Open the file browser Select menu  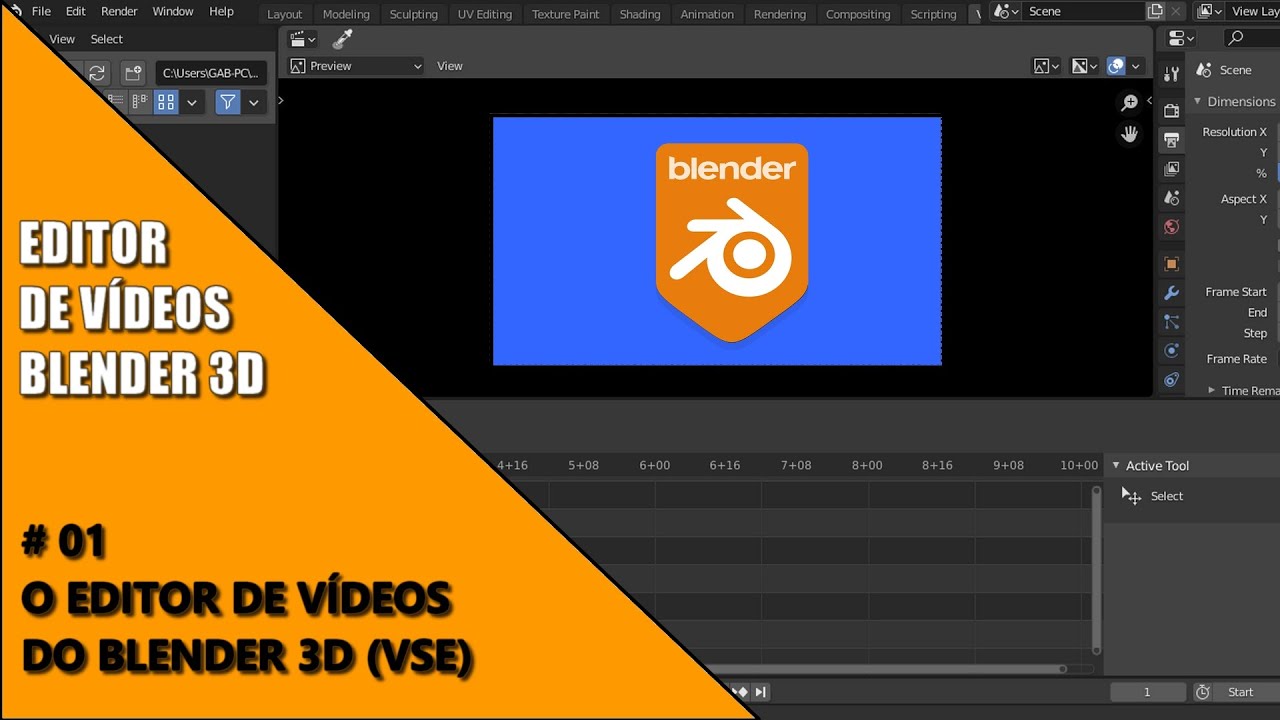pyautogui.click(x=106, y=39)
